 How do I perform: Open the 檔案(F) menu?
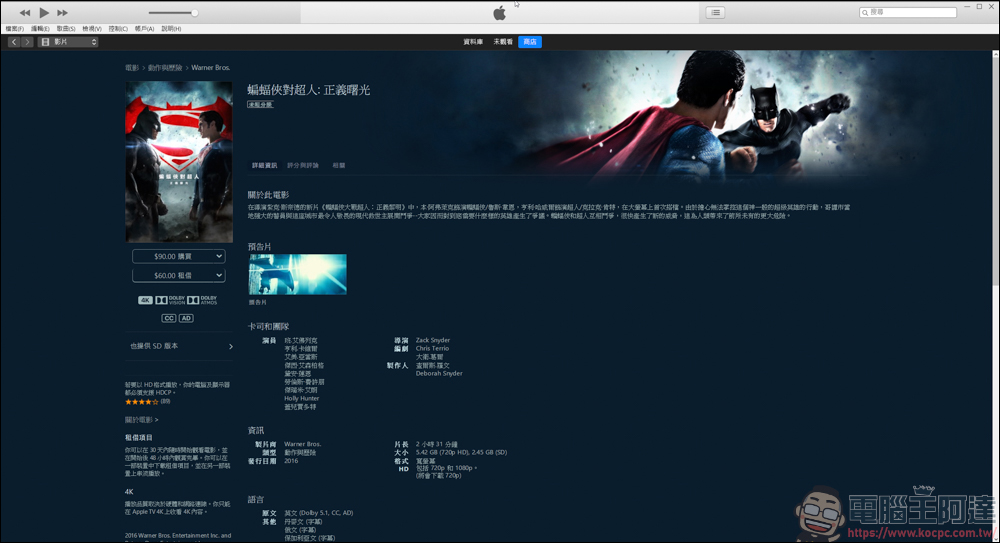point(14,29)
